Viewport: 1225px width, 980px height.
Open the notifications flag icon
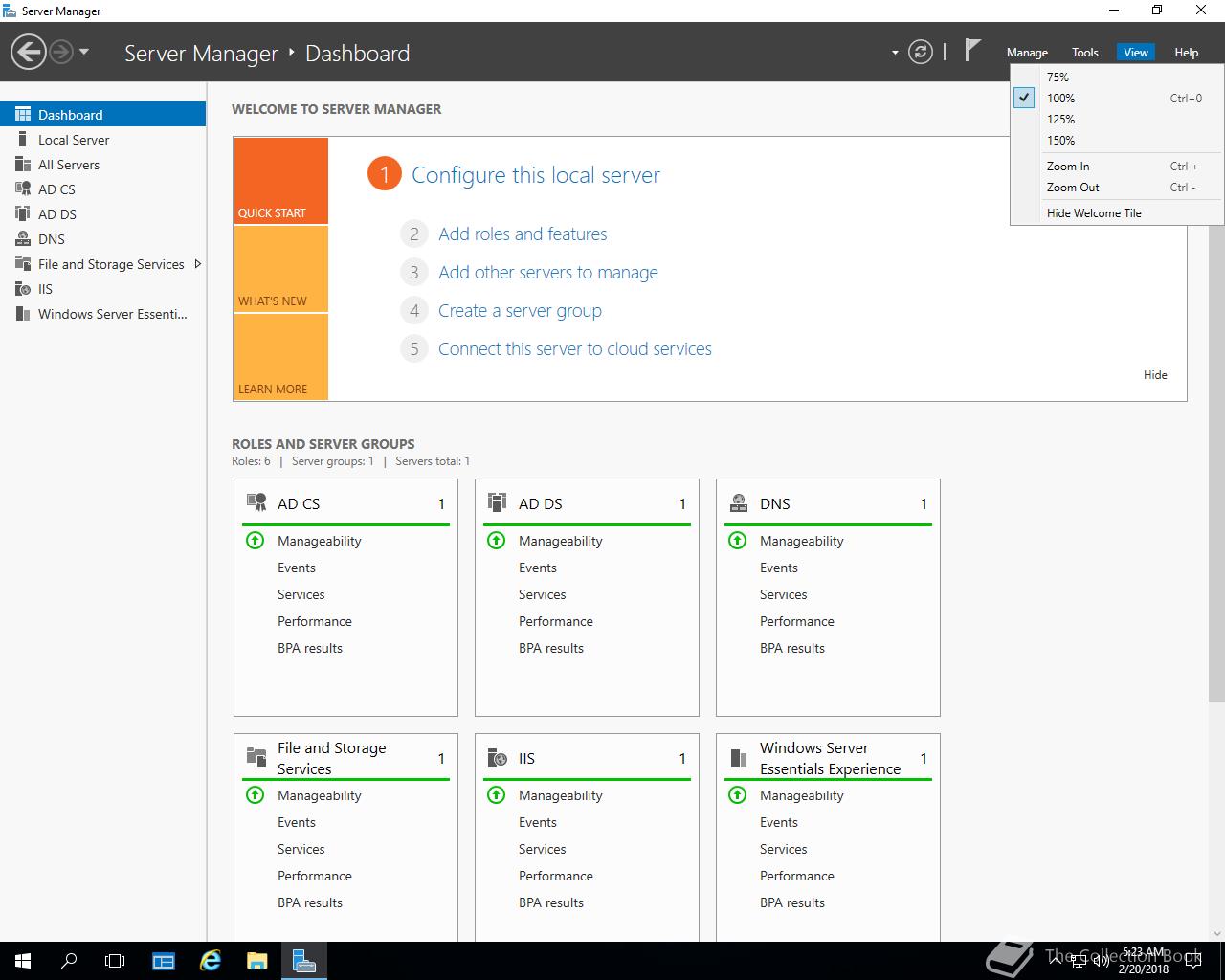click(972, 51)
